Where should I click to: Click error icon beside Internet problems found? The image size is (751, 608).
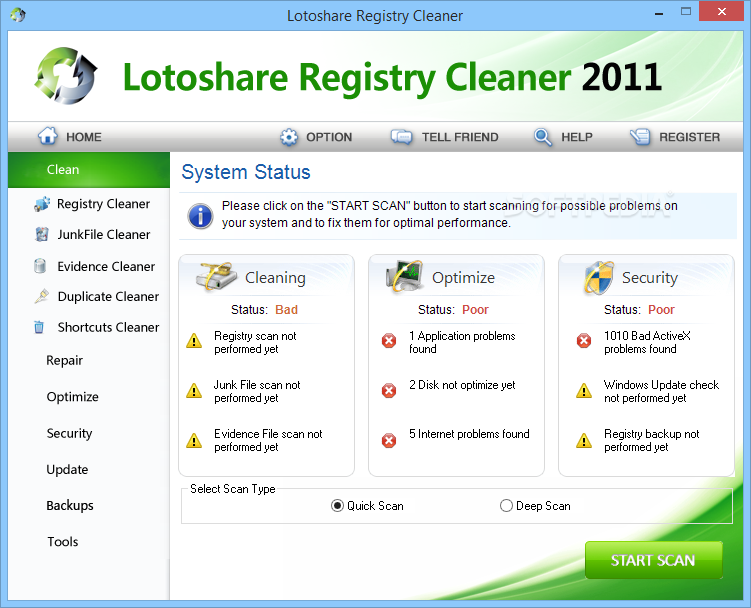pos(389,440)
